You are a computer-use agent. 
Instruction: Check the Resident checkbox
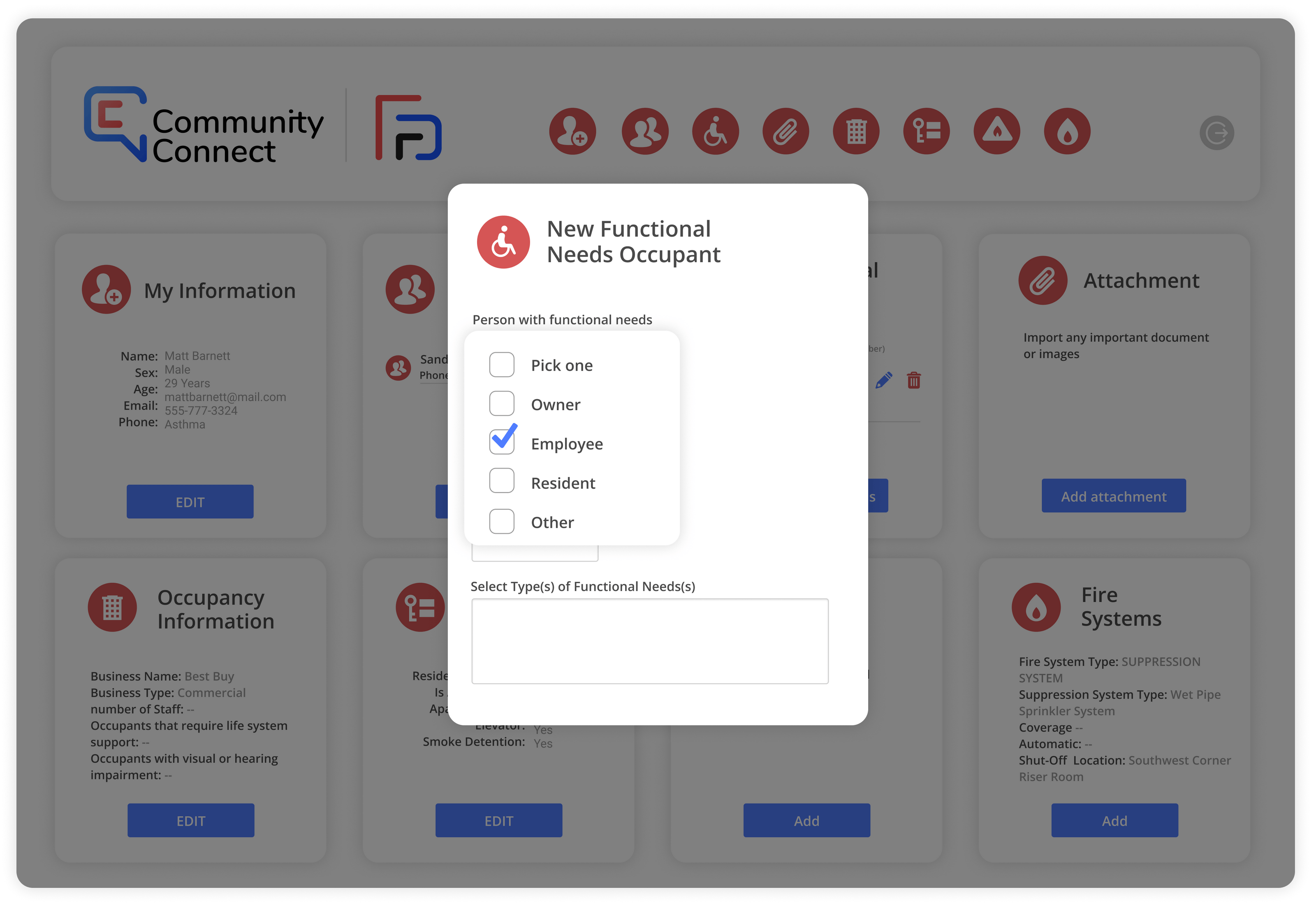(501, 481)
